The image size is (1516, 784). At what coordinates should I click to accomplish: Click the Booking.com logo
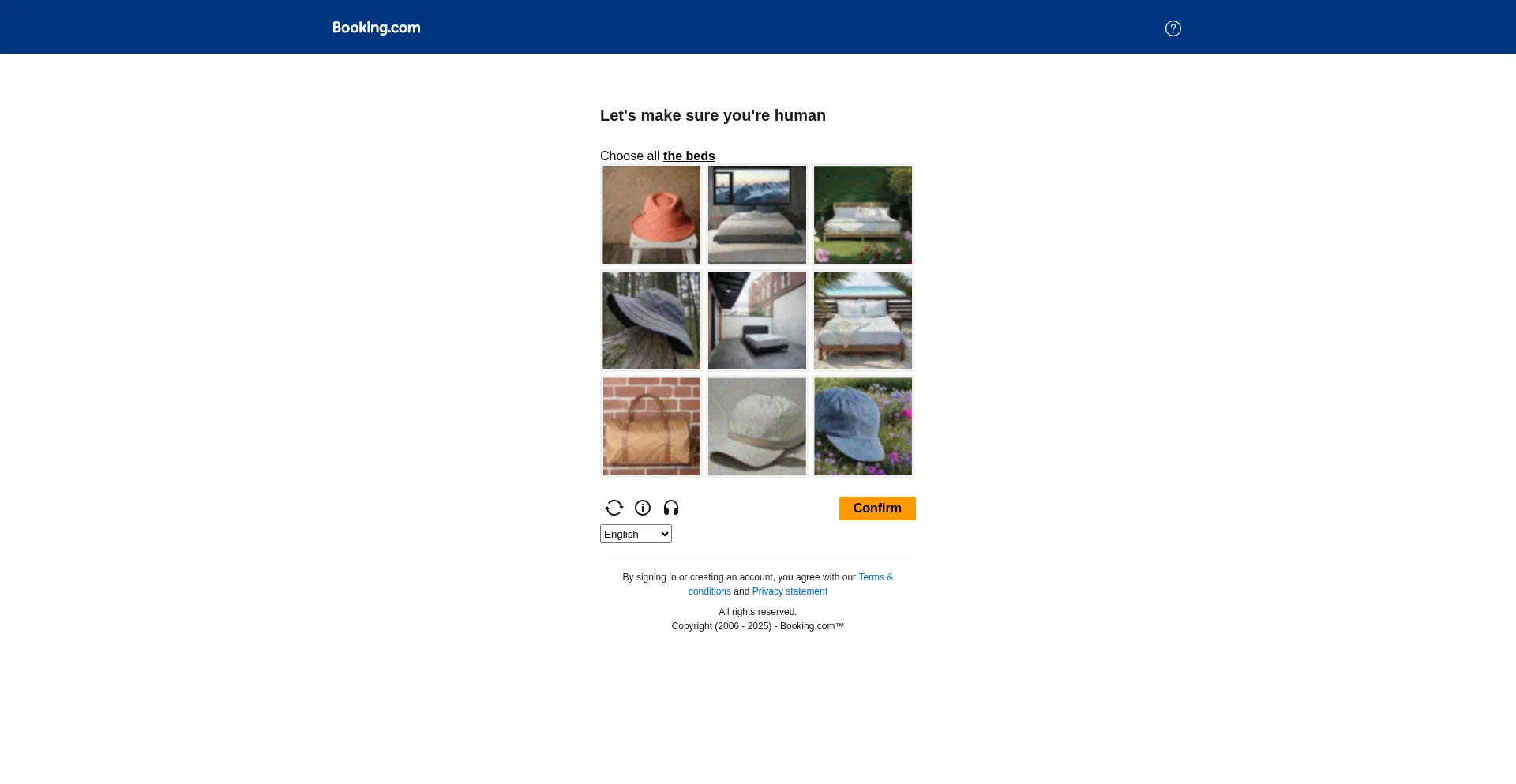pos(377,28)
